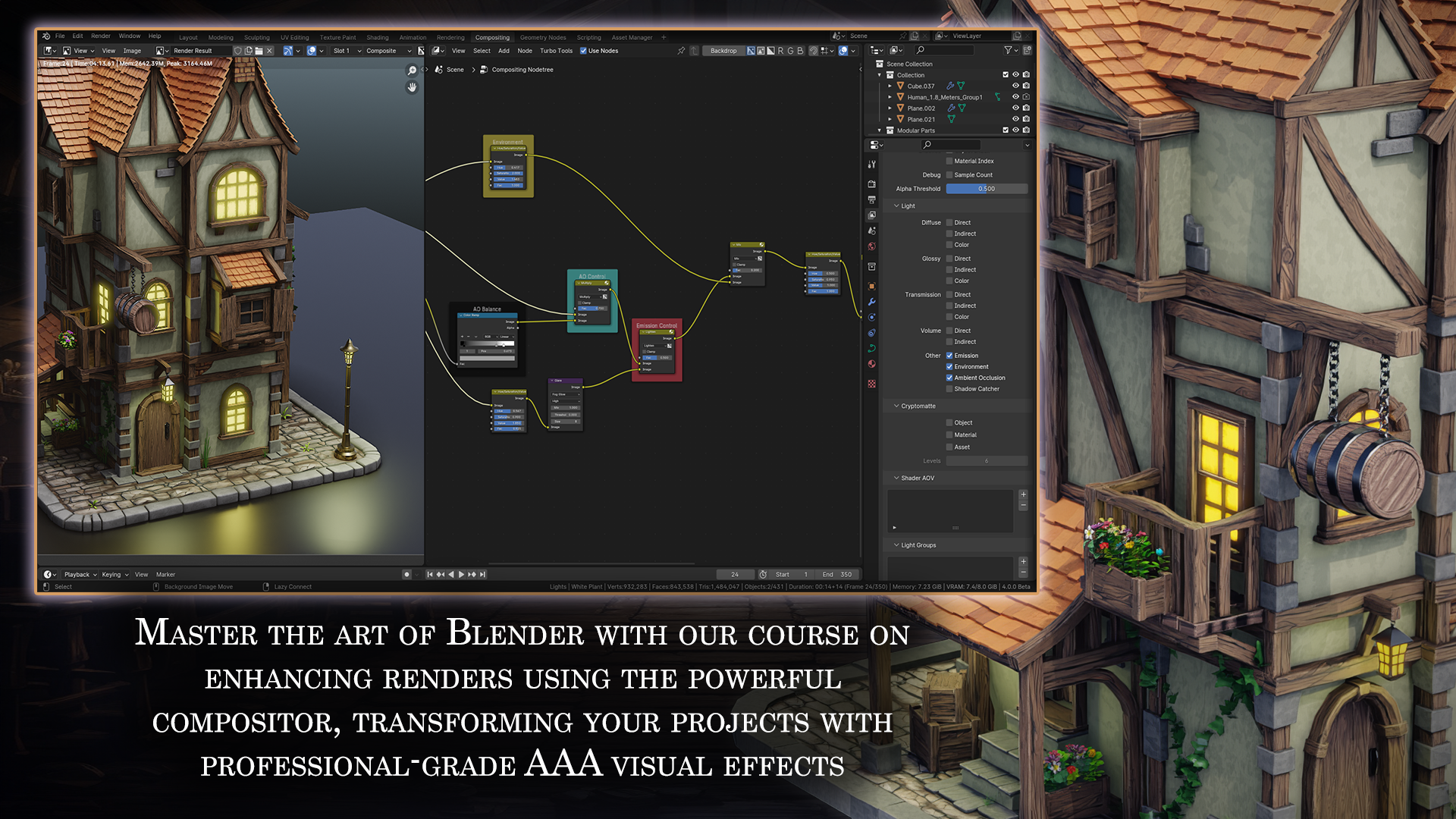Click the outliner filter funnel icon
The image size is (1456, 819).
(1009, 51)
